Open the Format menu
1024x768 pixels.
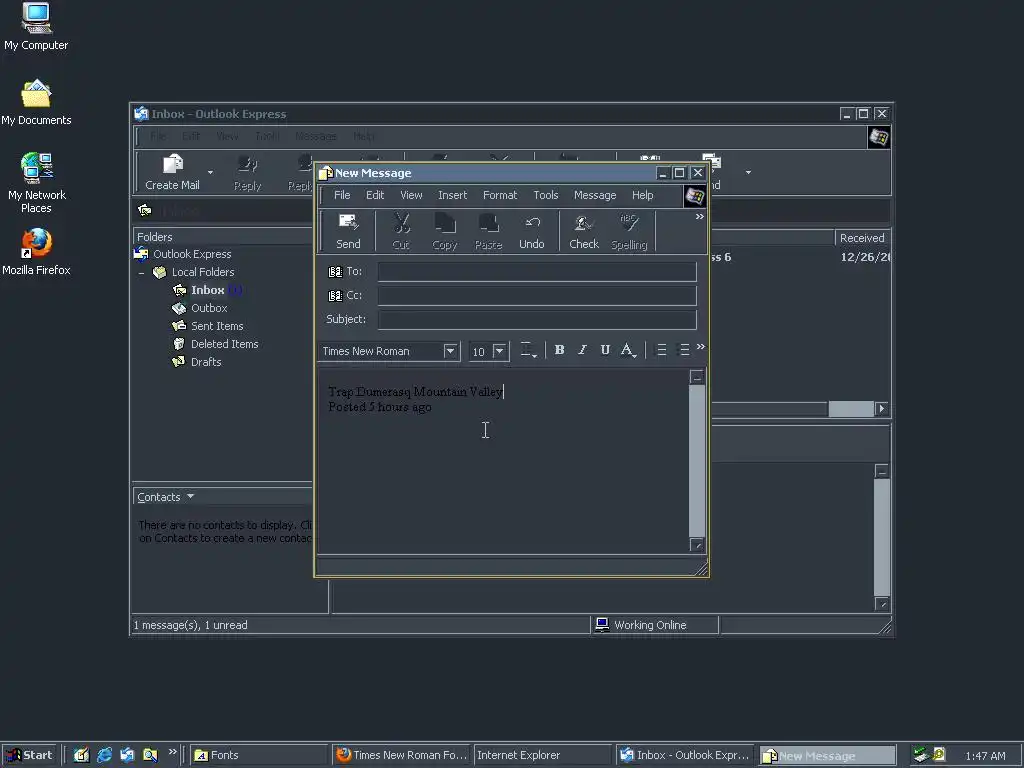[500, 195]
